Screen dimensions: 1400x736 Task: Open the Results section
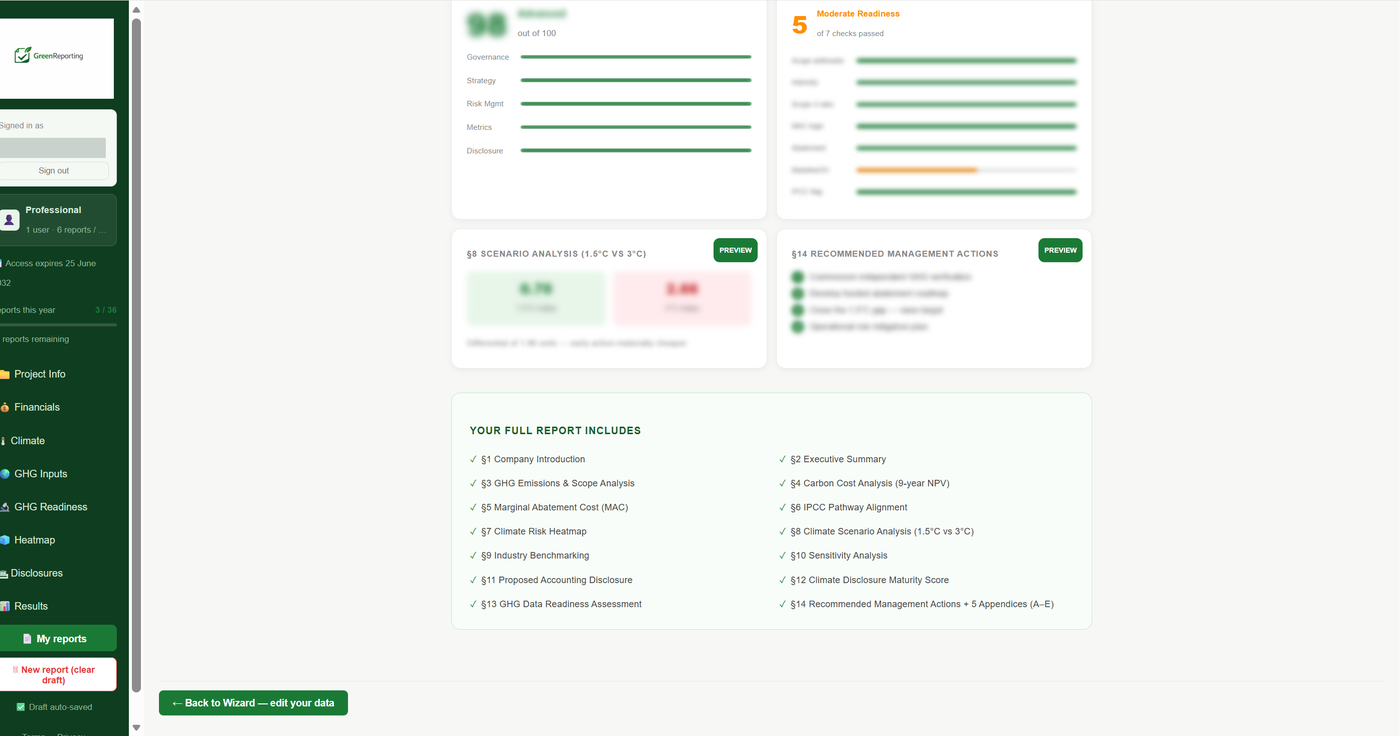point(31,606)
